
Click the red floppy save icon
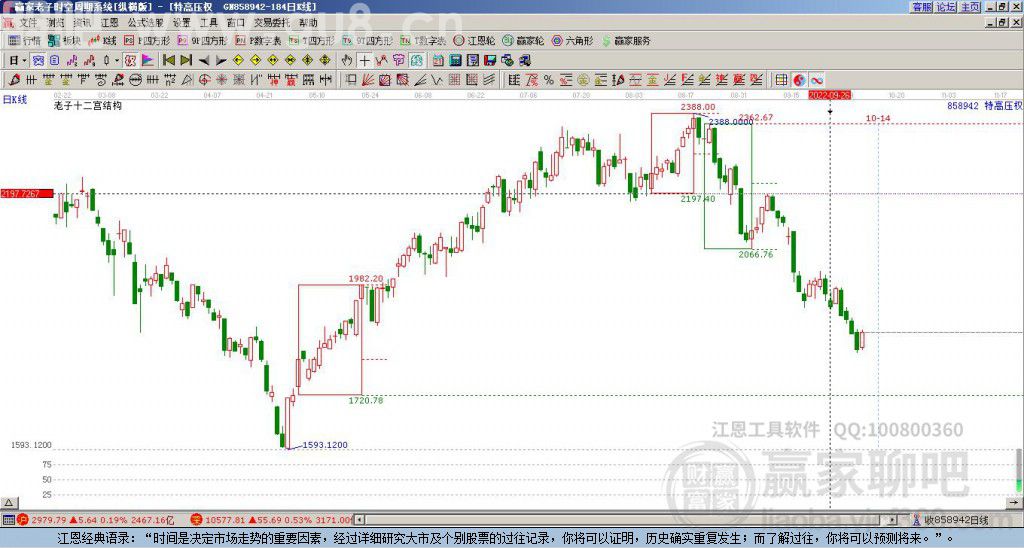pos(490,61)
